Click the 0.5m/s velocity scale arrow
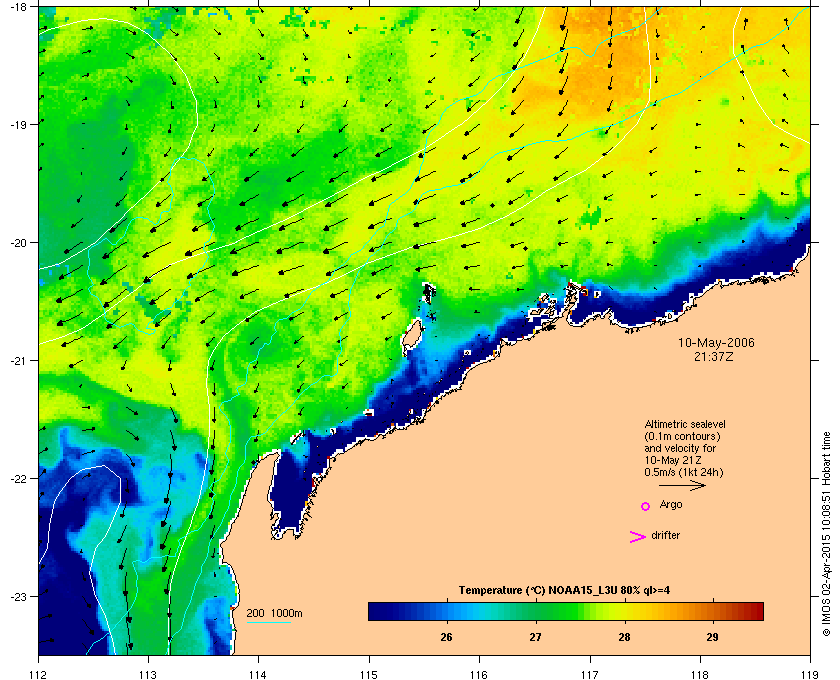 click(x=682, y=485)
